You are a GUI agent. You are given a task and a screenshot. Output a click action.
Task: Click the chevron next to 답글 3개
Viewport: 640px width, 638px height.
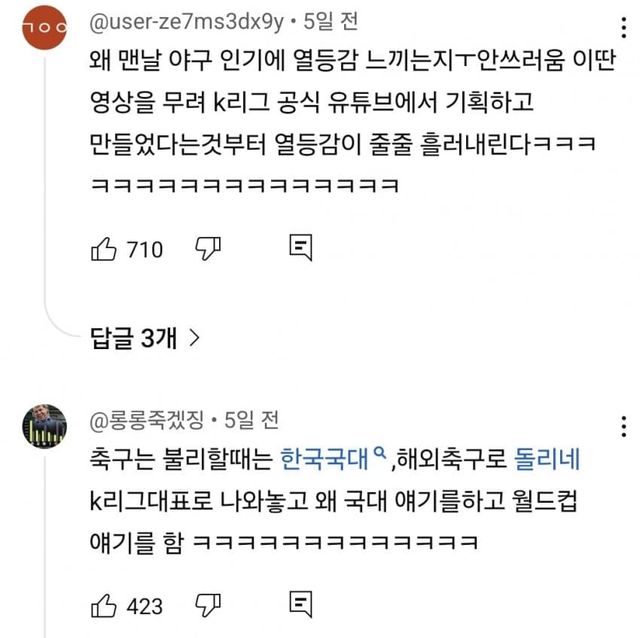(194, 339)
